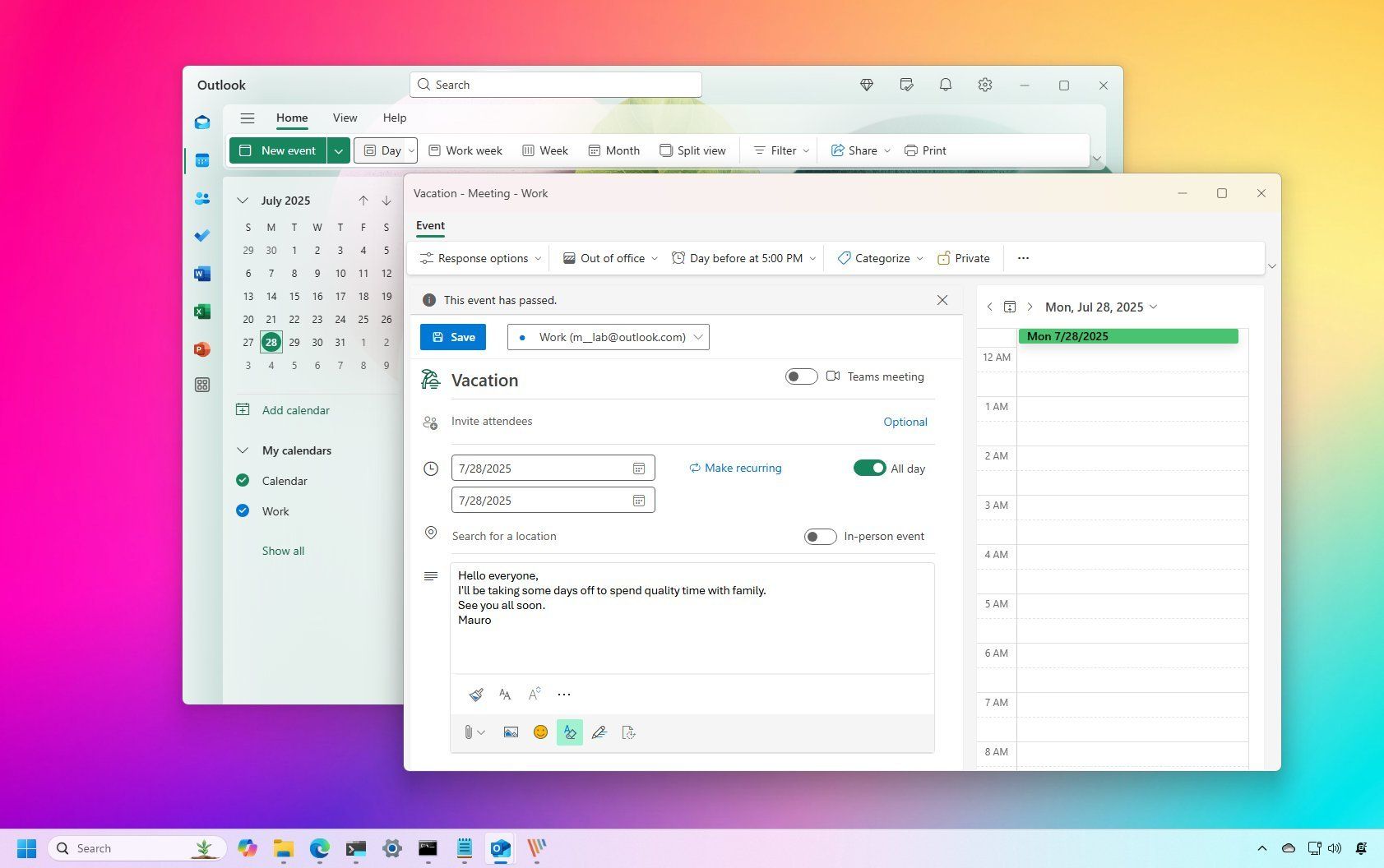Open the Categorize color tag picker
This screenshot has width=1384, height=868.
tap(878, 257)
